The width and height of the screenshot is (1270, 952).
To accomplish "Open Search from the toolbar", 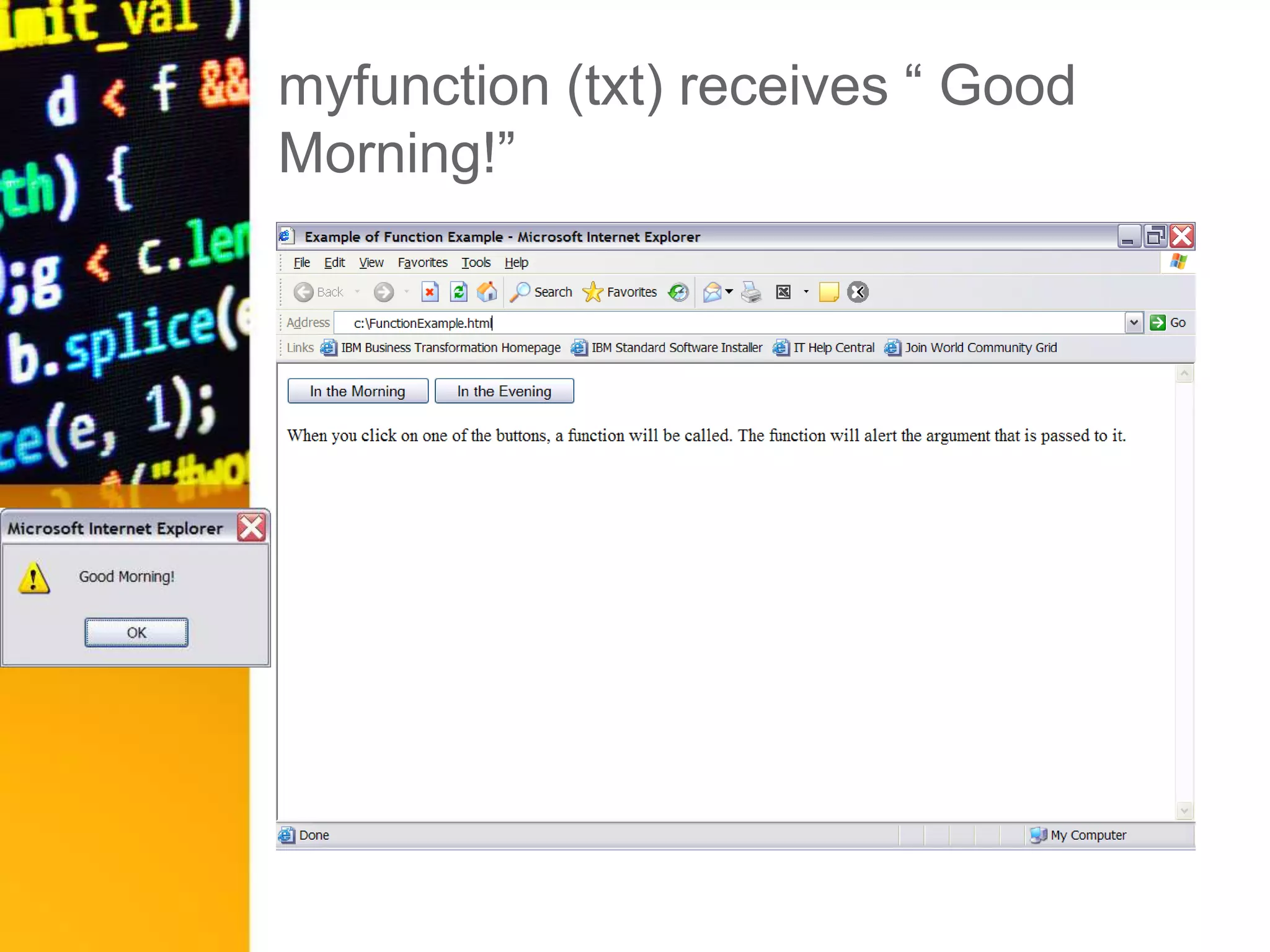I will coord(541,292).
